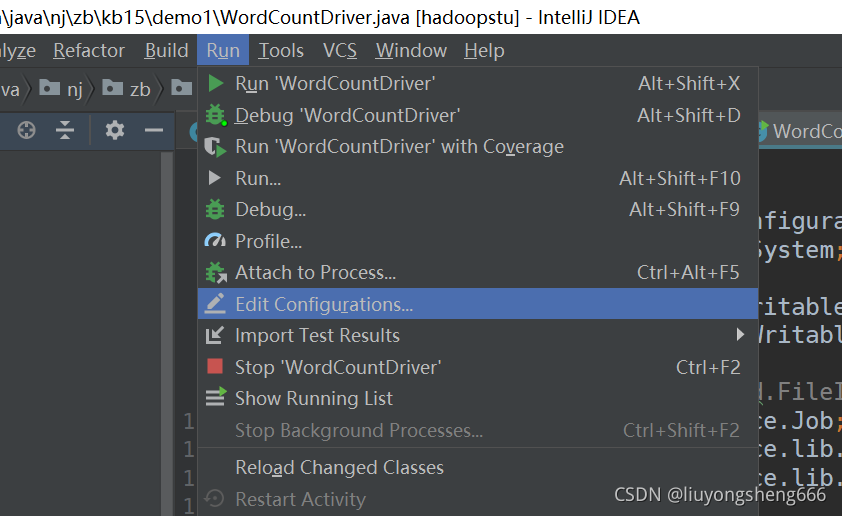Choose the Debug... menu entry
Image resolution: width=842 pixels, height=516 pixels.
(x=478, y=209)
